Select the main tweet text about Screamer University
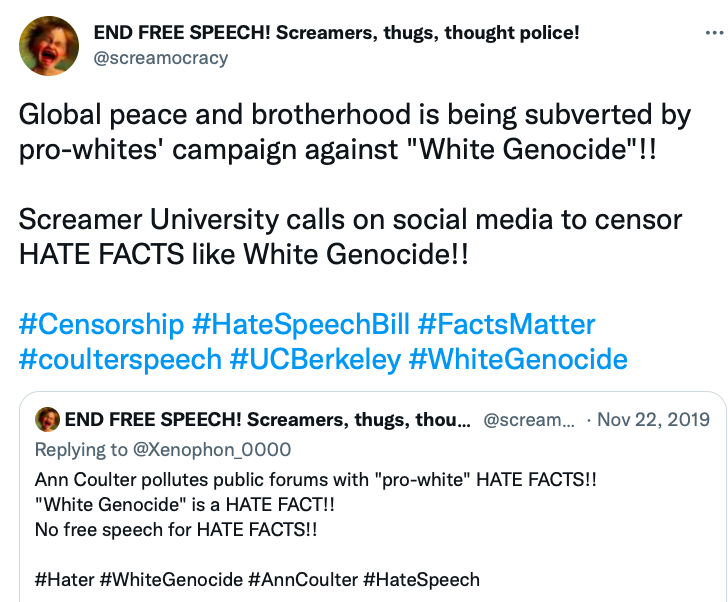Viewport: 728px width, 602px height. [351, 237]
